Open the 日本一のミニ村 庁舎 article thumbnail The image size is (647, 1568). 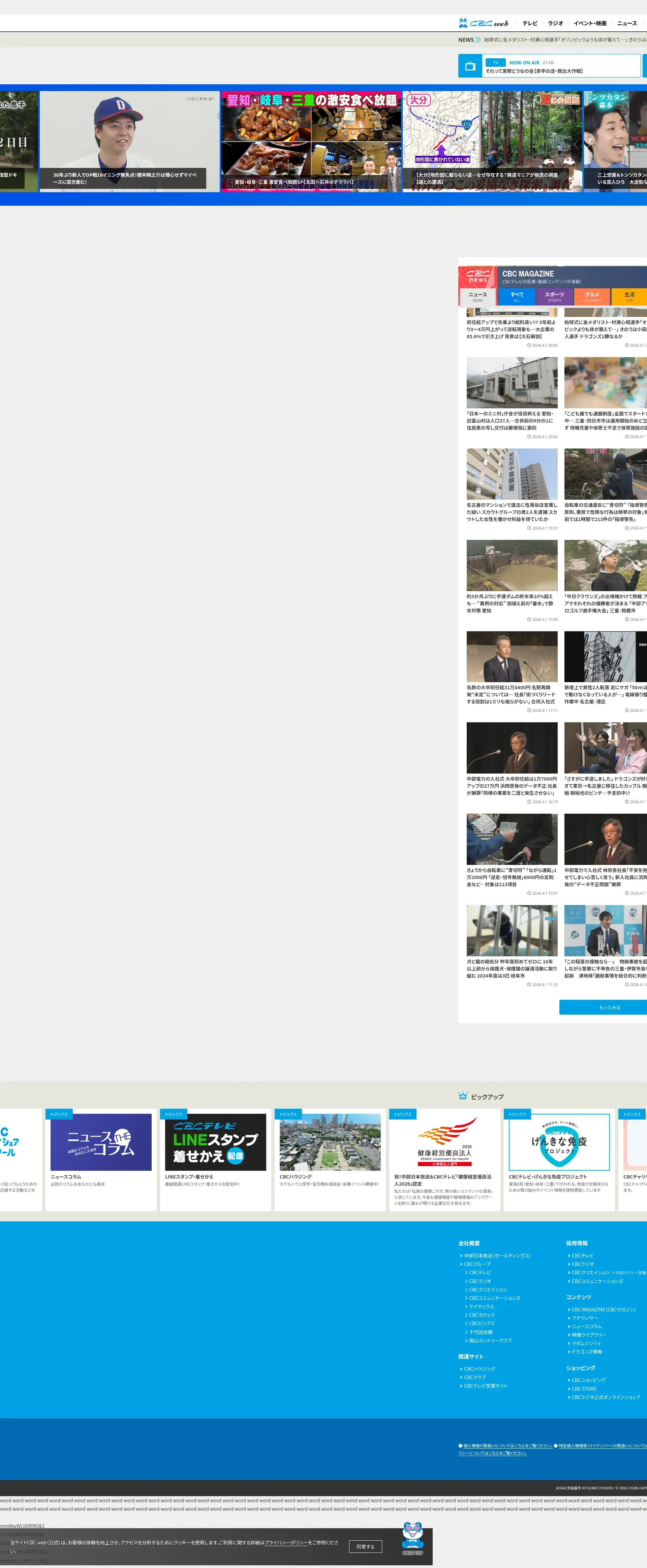[x=512, y=382]
